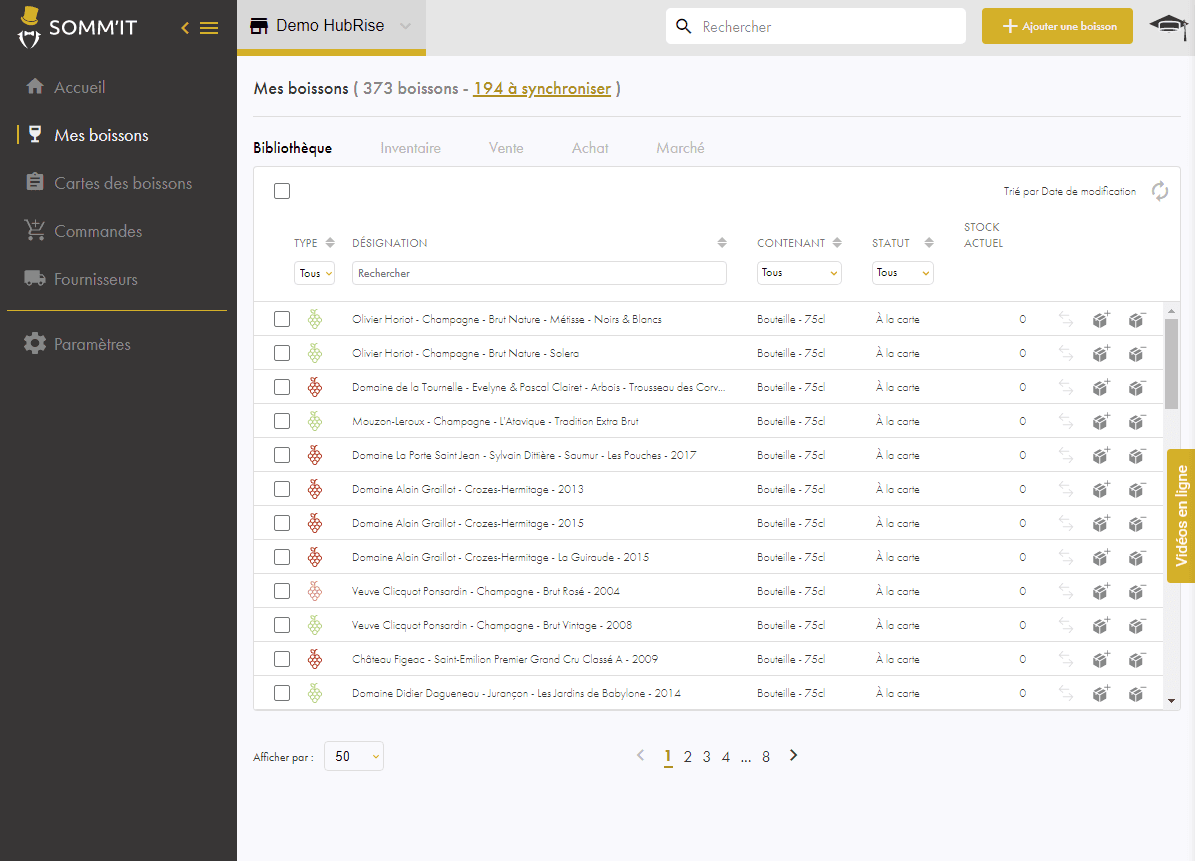Viewport: 1195px width, 861px height.
Task: Select checkbox for Veuve Clicquot Brut Rosé 2004
Action: click(282, 591)
